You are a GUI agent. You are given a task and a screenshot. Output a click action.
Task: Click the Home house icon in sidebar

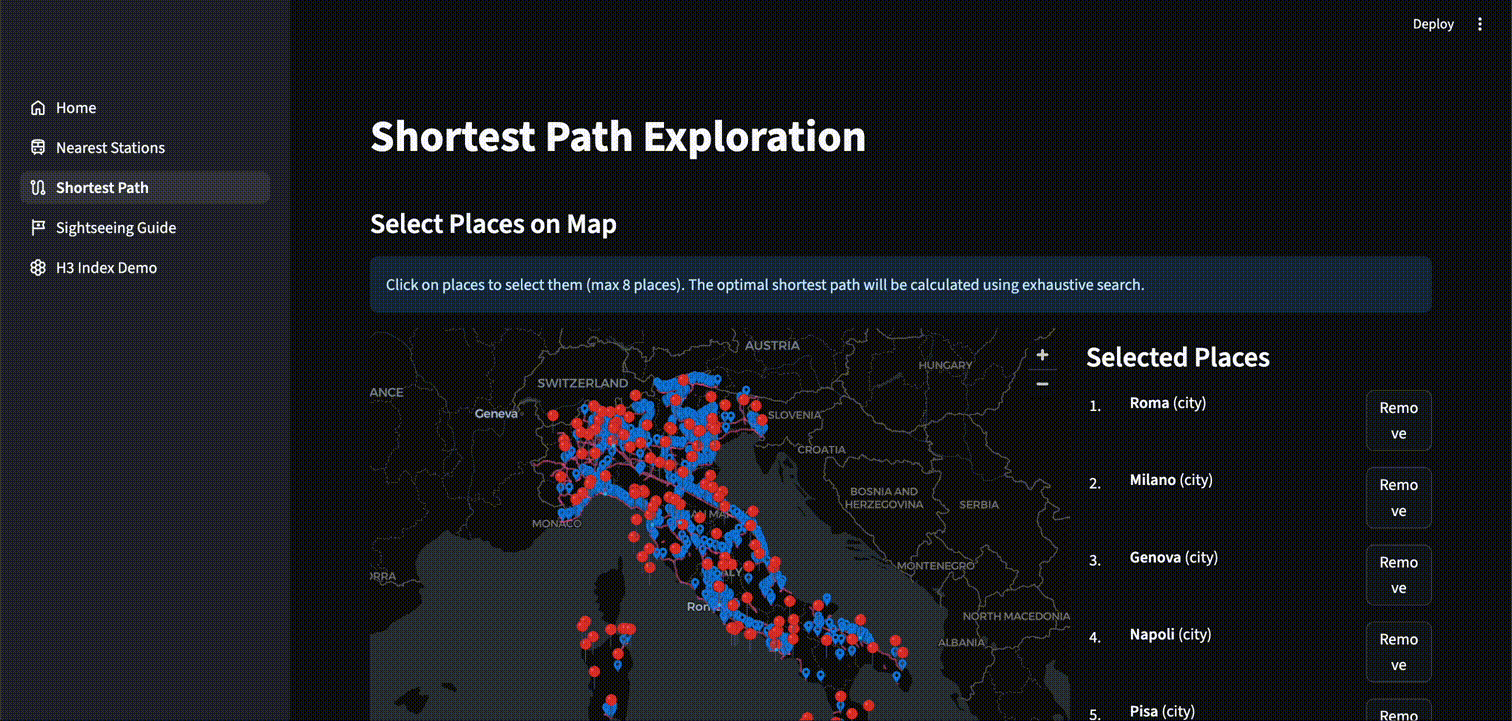pos(38,108)
